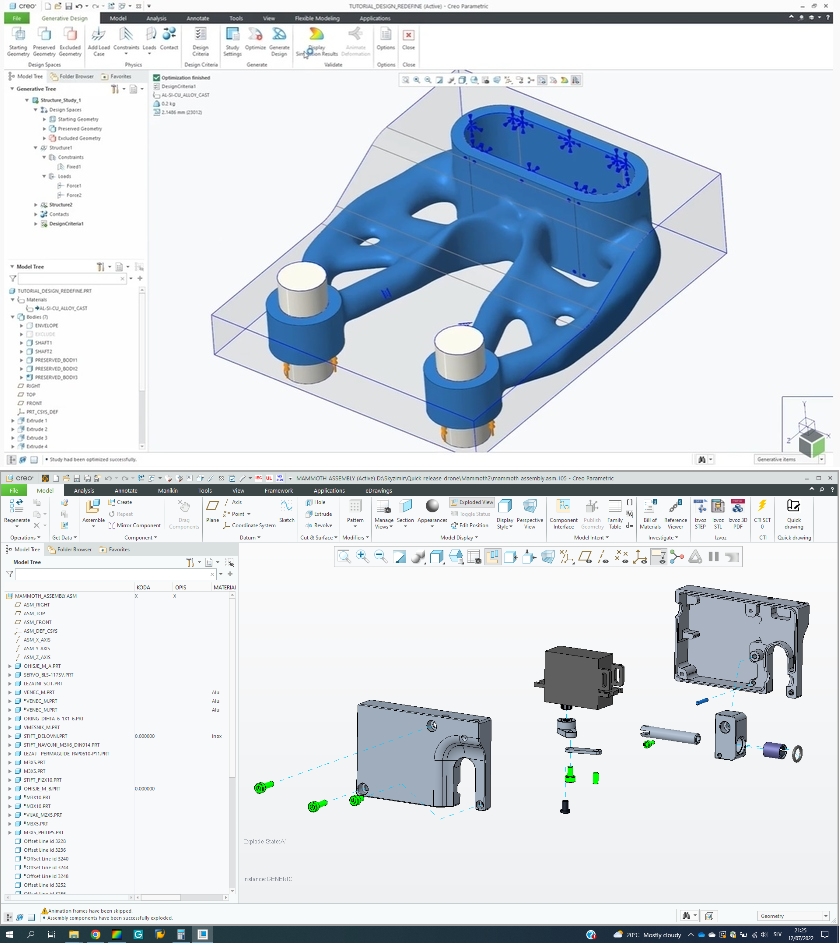
Task: Switch to the Flexible Modeling ribbon tab
Action: (x=316, y=18)
